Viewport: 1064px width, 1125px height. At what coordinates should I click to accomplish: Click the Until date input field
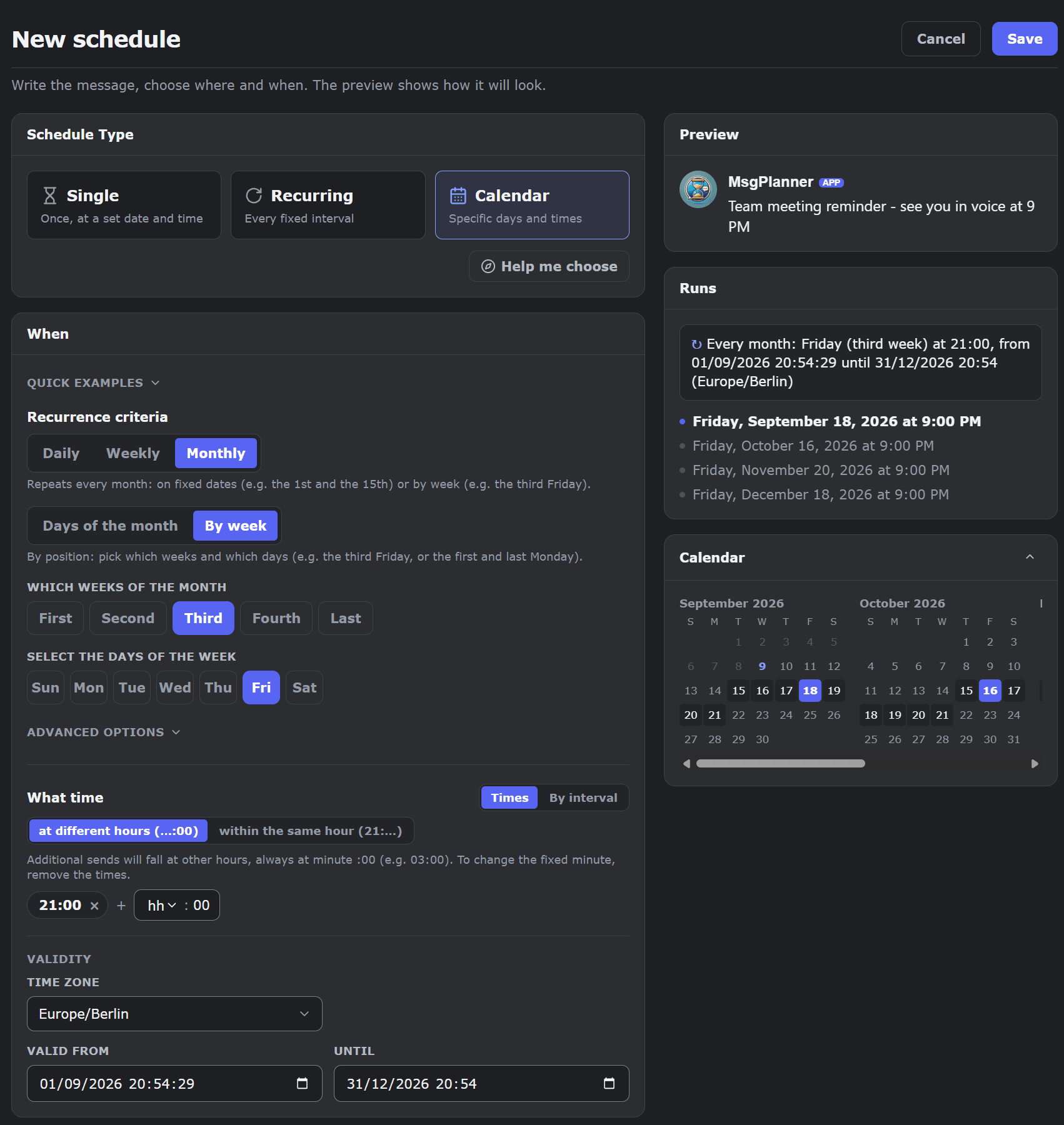point(481,1083)
